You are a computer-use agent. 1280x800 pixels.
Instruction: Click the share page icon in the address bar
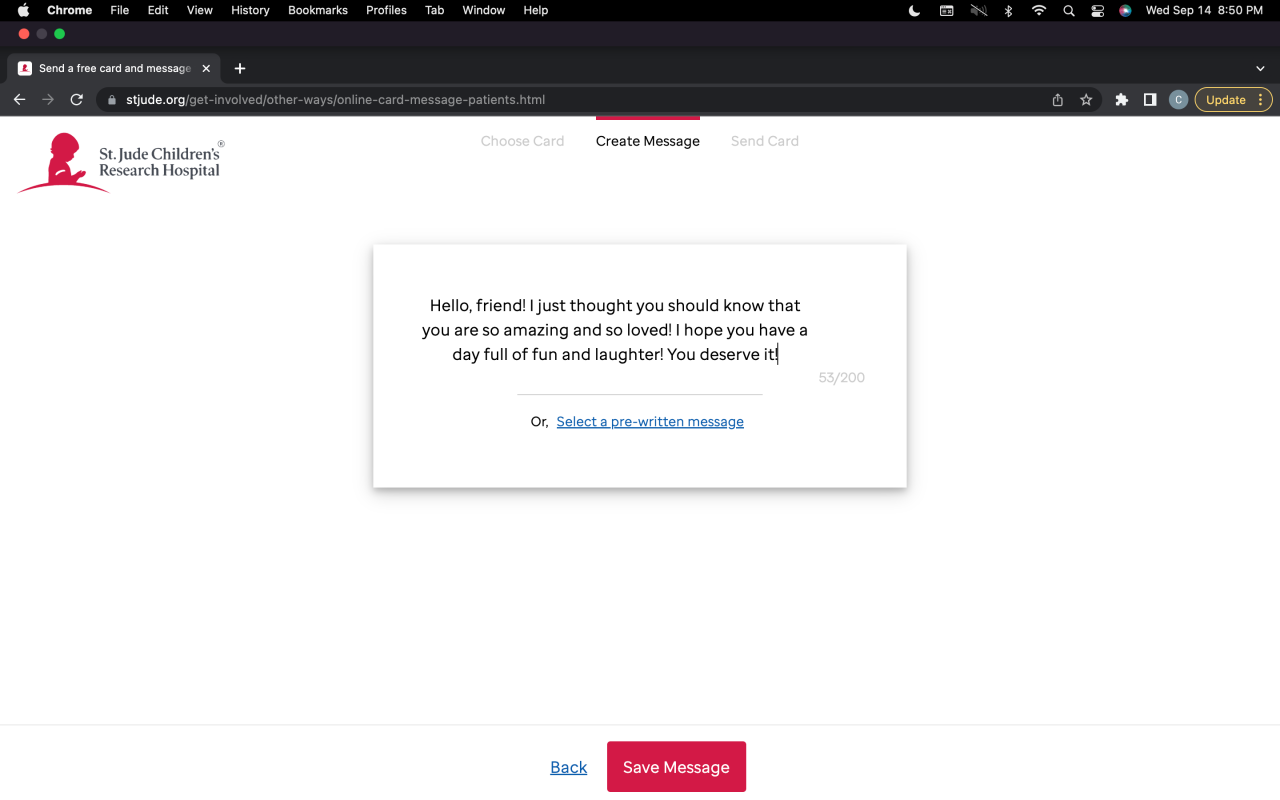point(1057,100)
